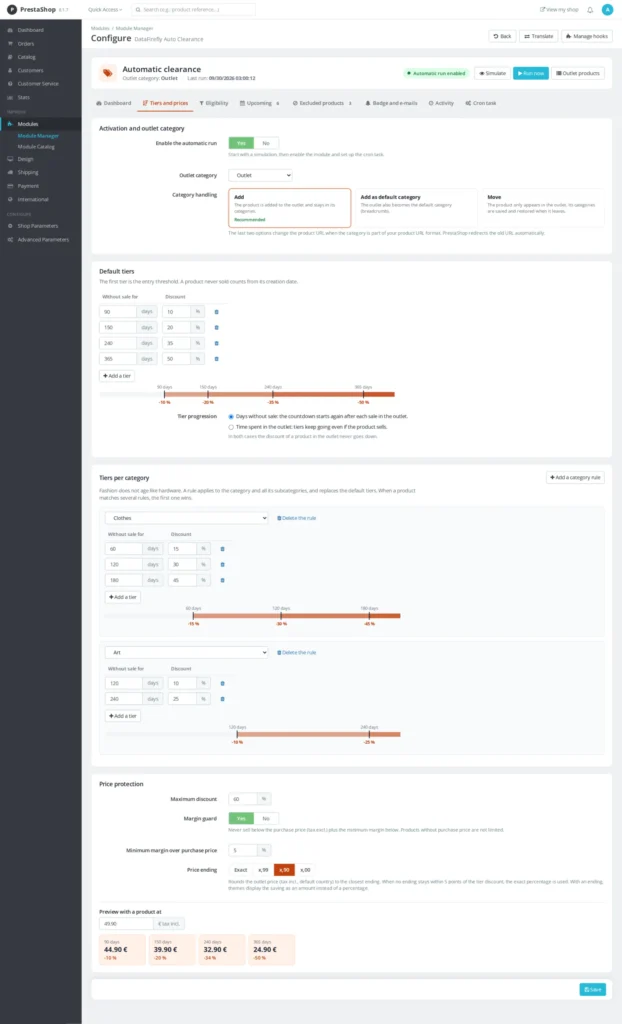Click the 240 days marker on default timeline
Screen dimensions: 622x1024
273,394
